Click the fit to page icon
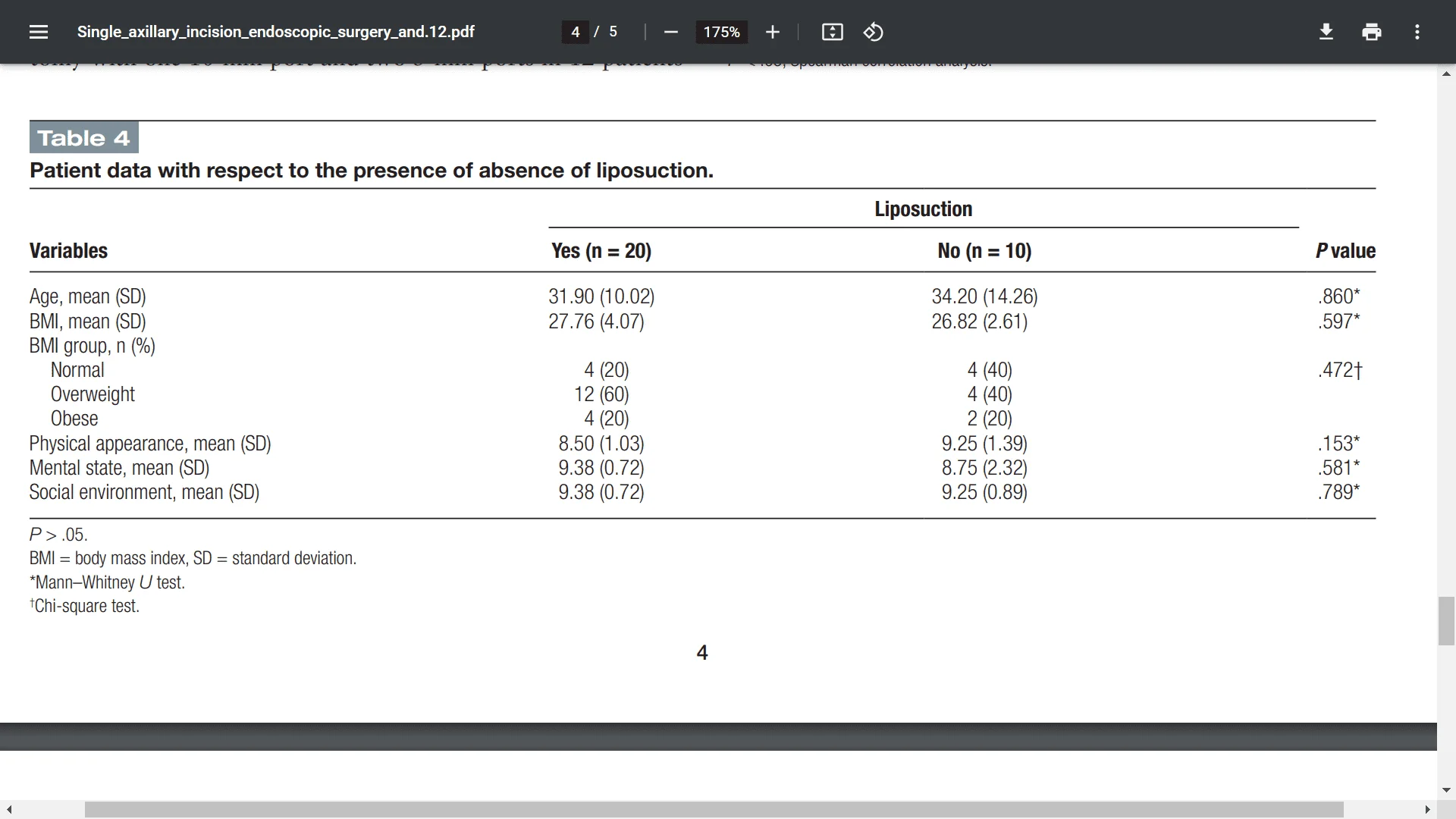The image size is (1456, 819). pos(832,32)
